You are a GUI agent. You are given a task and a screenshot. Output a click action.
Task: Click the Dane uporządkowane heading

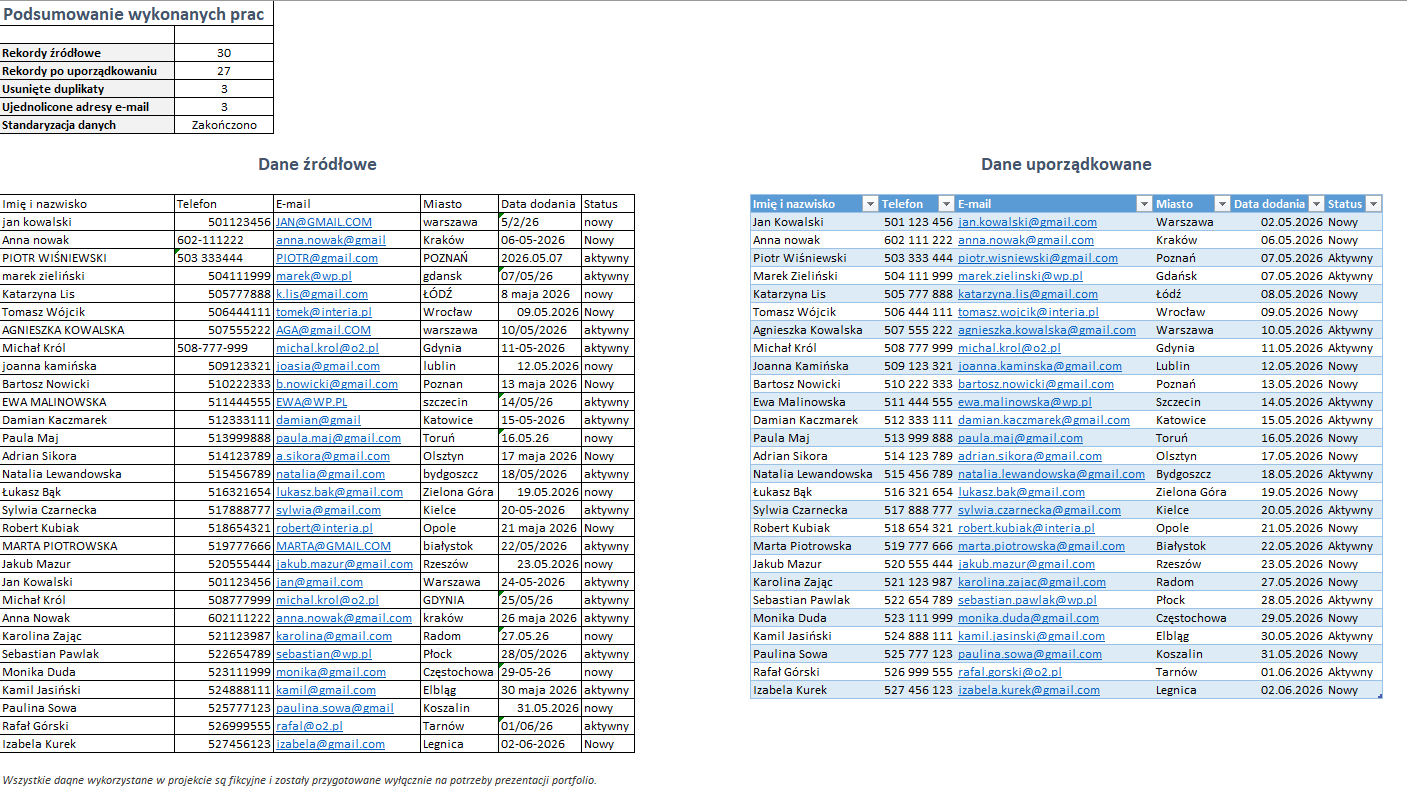point(1066,164)
